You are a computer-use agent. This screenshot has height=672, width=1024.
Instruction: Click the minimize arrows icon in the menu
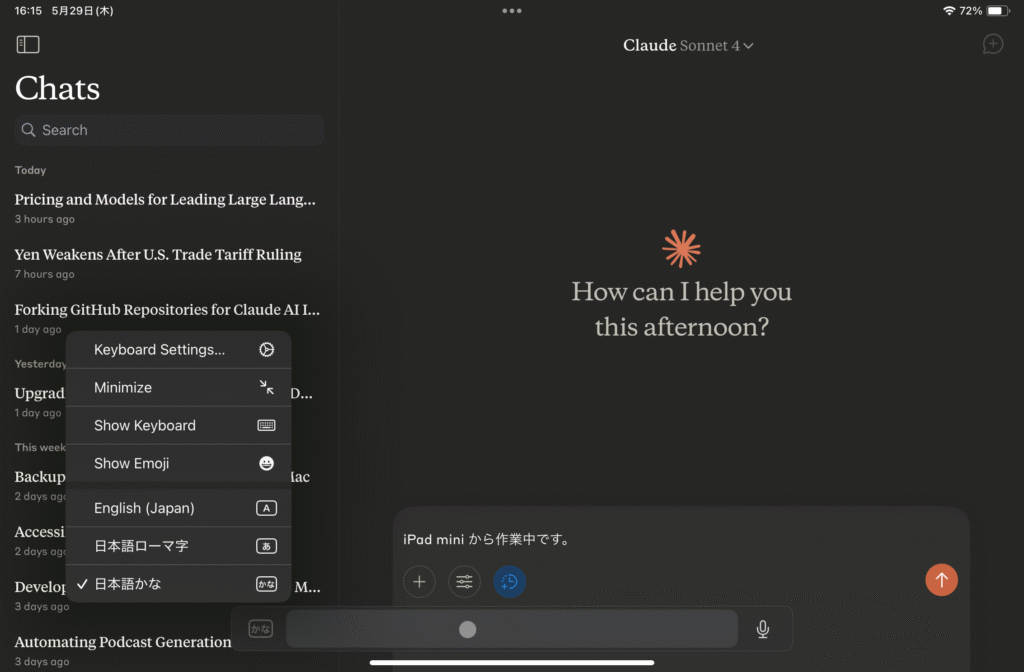pos(266,387)
